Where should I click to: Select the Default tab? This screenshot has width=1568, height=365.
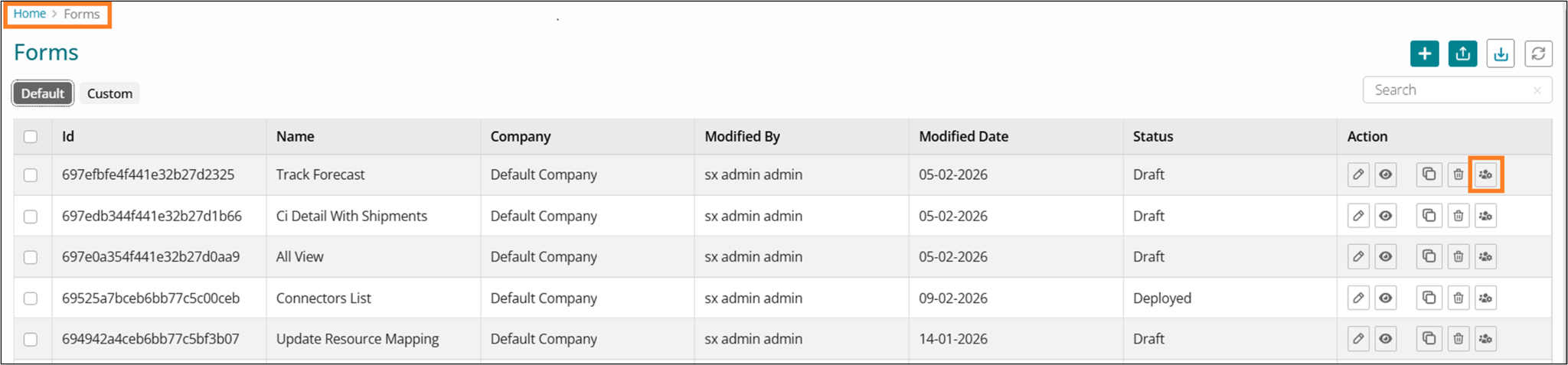[43, 93]
